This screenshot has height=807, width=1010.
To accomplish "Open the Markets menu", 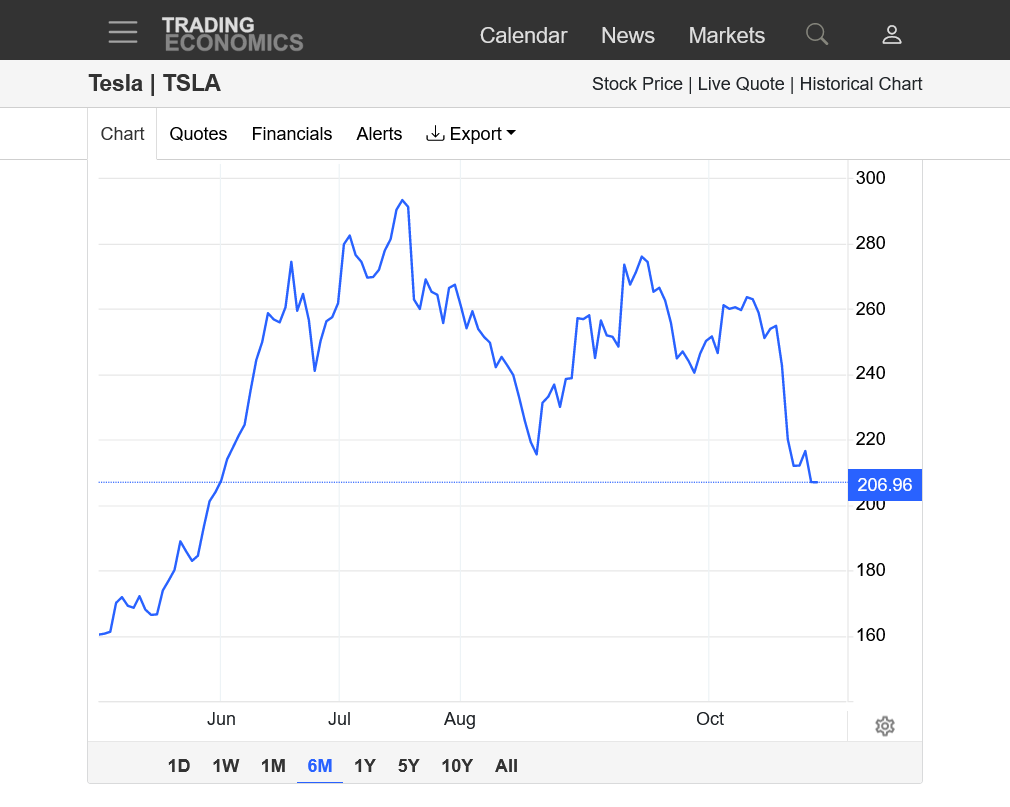I will (727, 35).
